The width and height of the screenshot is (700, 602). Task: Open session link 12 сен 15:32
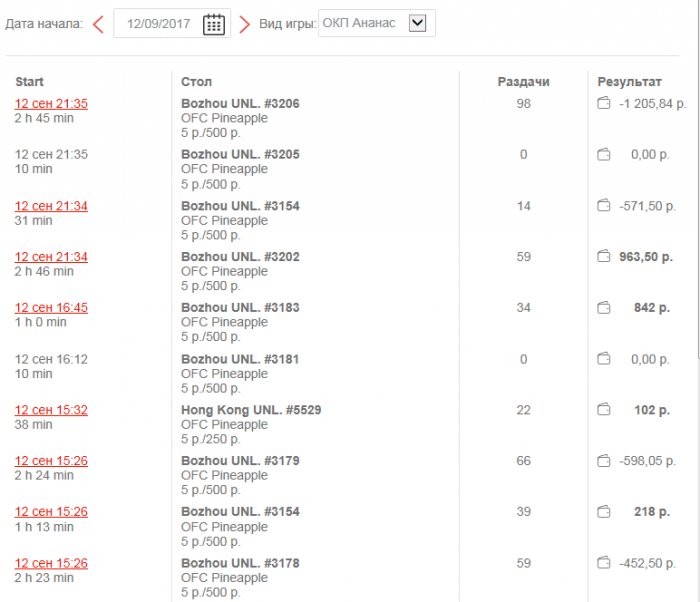(x=51, y=410)
